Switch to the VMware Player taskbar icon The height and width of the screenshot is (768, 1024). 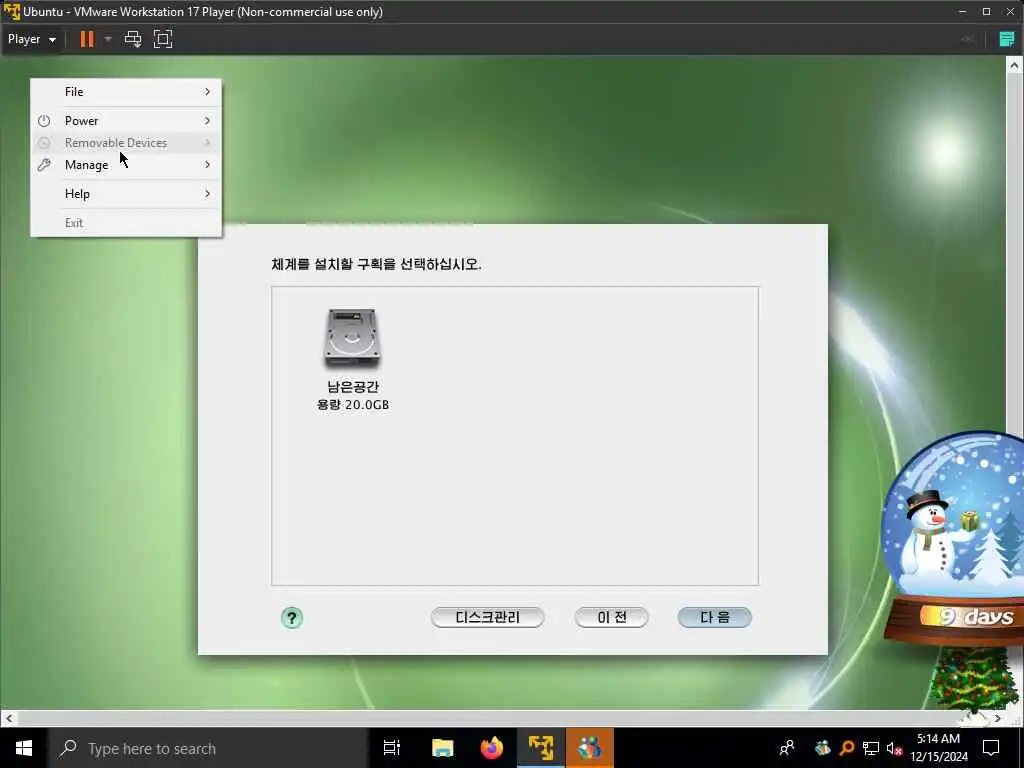(x=541, y=748)
